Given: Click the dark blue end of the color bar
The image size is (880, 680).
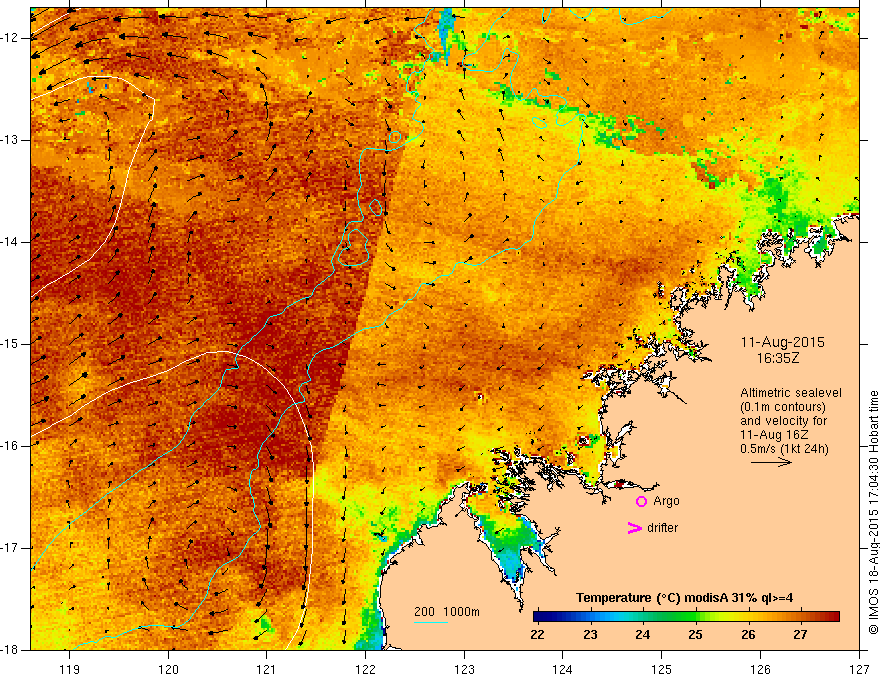Looking at the screenshot, I should pyautogui.click(x=537, y=617).
